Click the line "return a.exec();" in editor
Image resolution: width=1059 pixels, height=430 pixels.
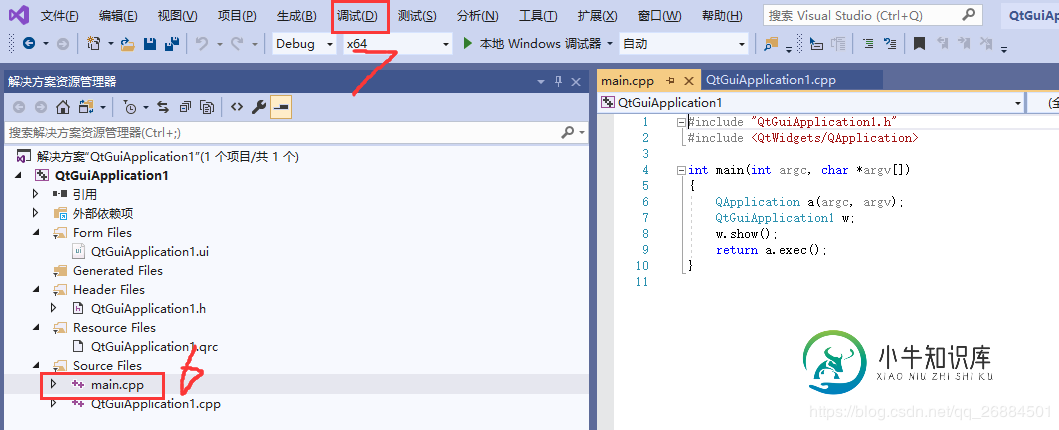point(771,250)
